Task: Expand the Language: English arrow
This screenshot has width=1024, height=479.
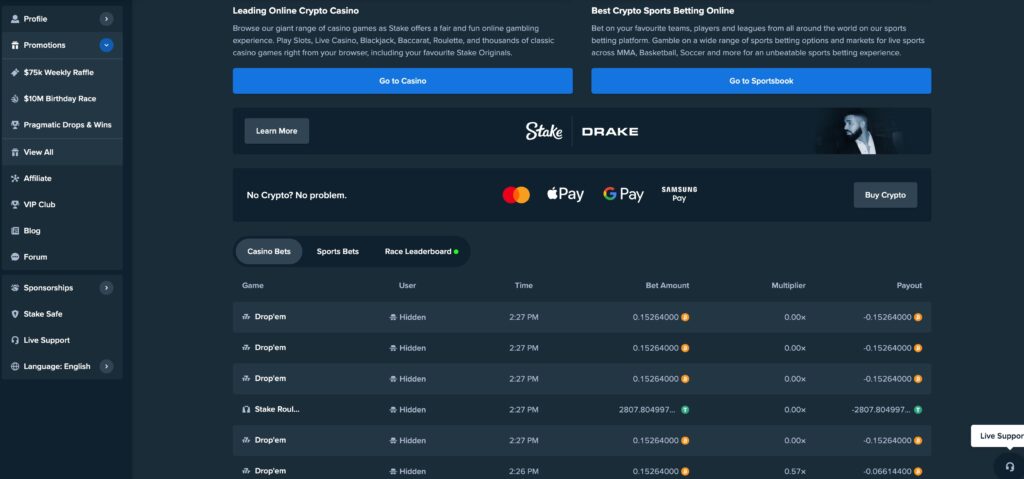Action: [106, 366]
